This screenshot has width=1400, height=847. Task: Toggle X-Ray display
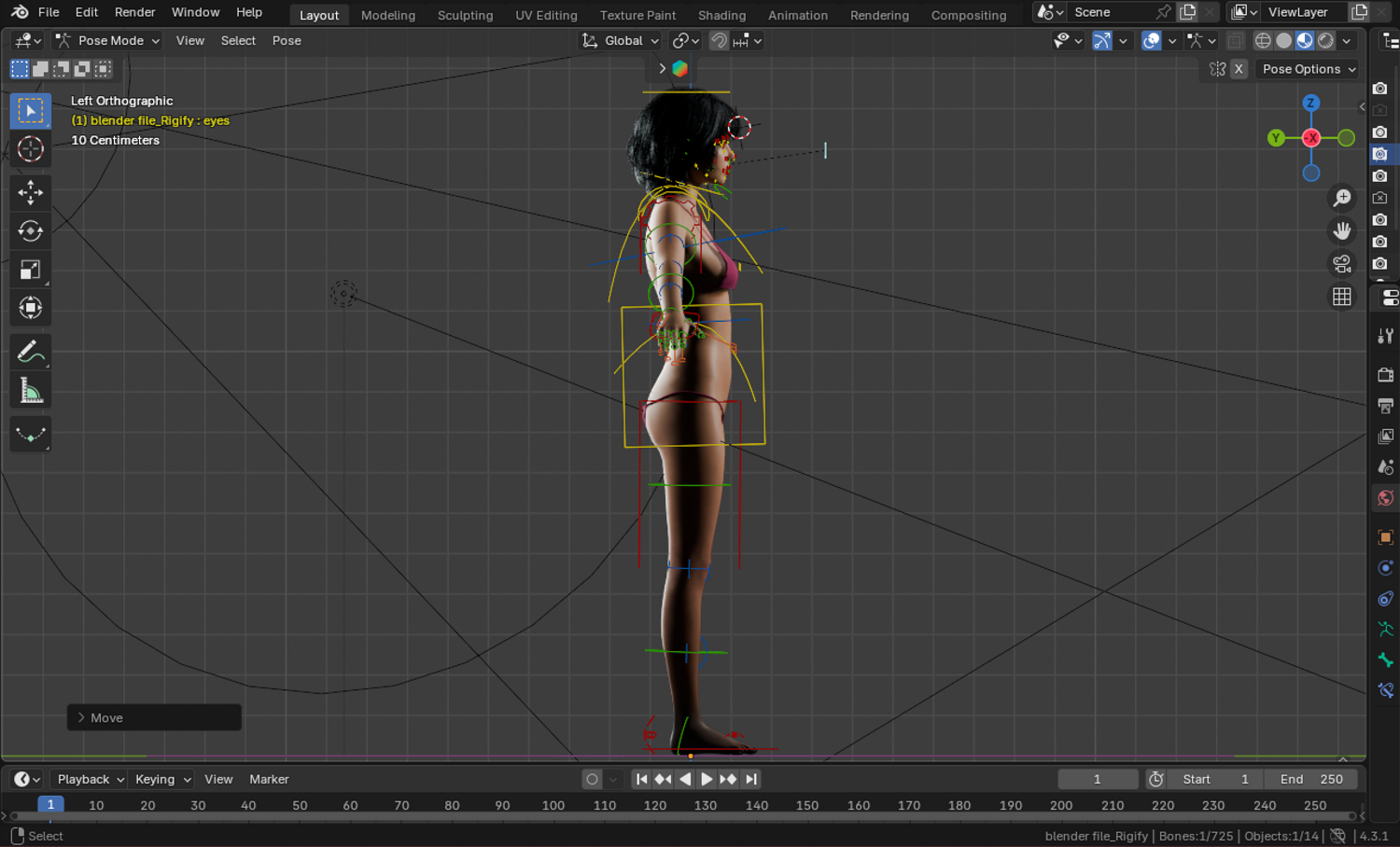pyautogui.click(x=1235, y=41)
